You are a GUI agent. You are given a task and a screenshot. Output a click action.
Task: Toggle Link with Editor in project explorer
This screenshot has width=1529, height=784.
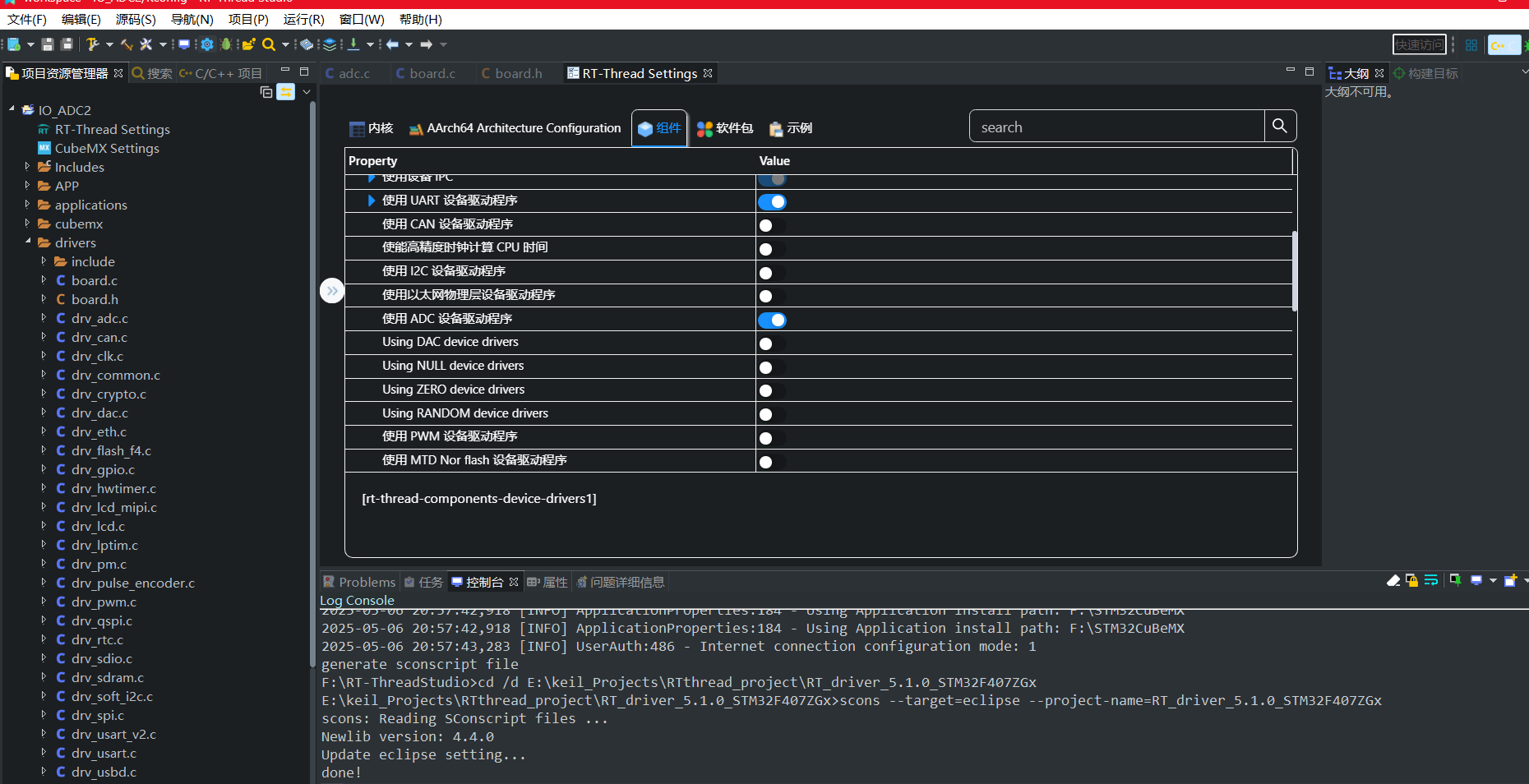[285, 92]
